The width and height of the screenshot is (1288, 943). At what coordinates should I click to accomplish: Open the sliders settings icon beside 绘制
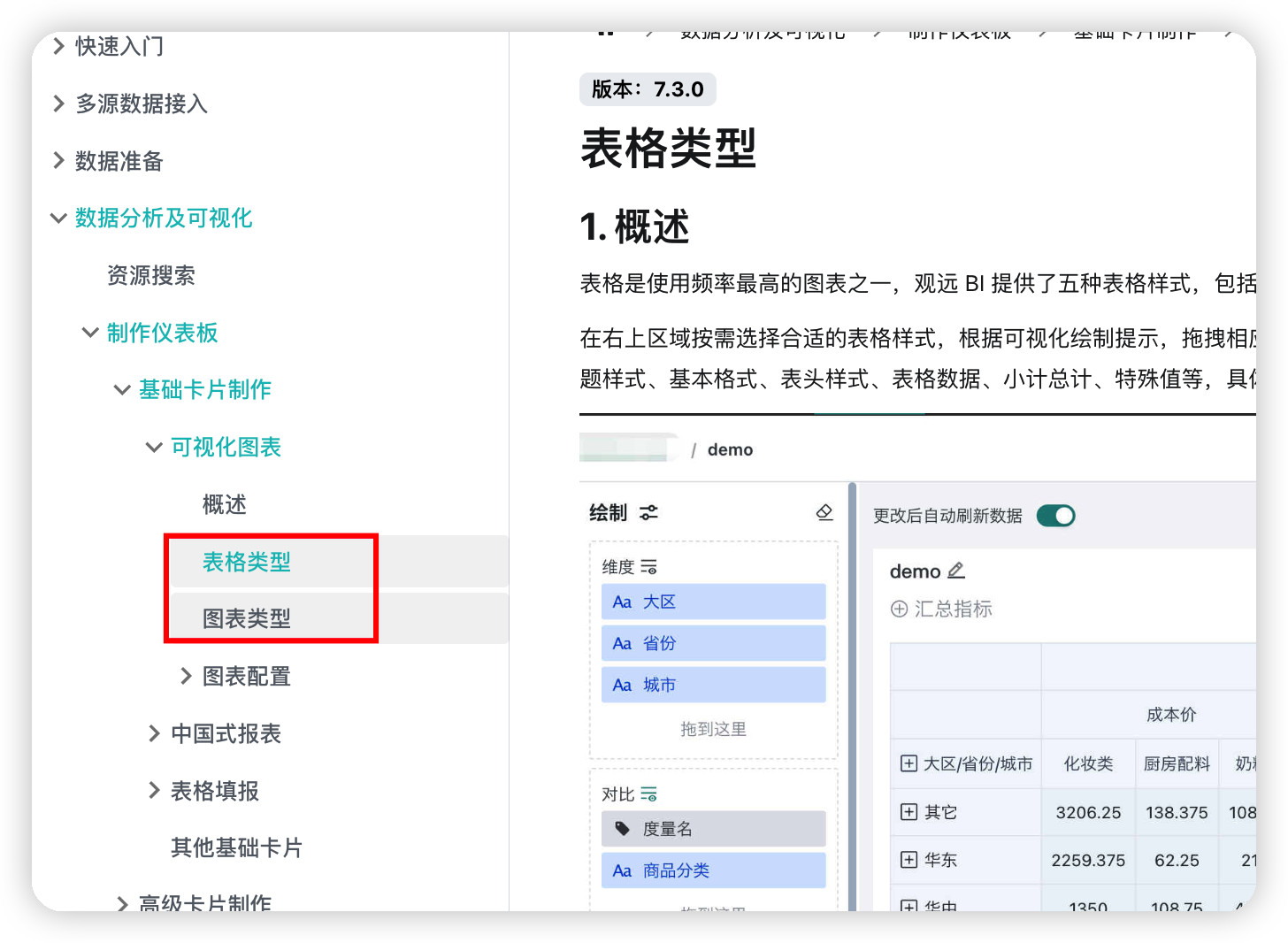pos(648,513)
